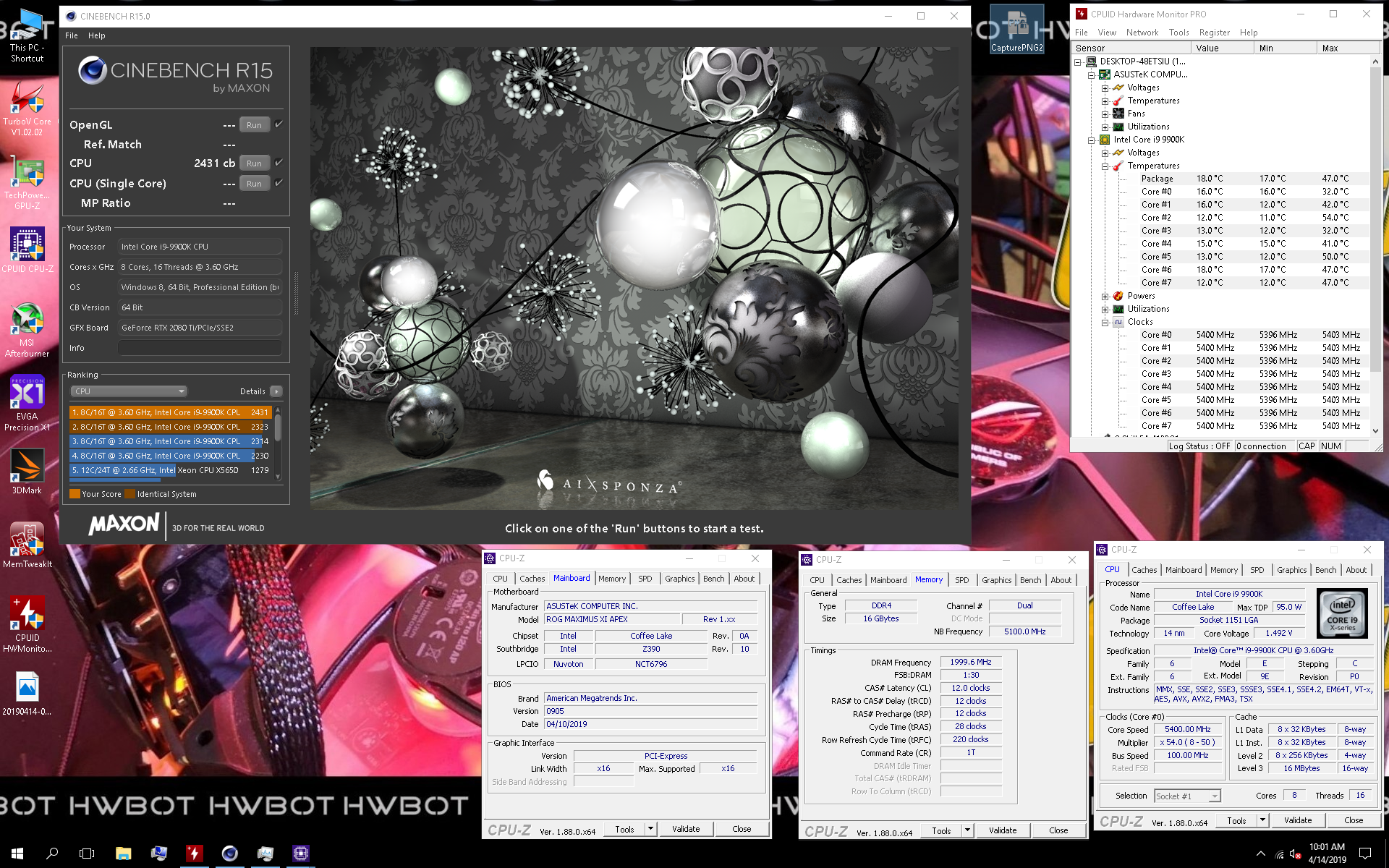This screenshot has width=1389, height=868.
Task: Click Value column header in HWMonitor
Action: [1222, 48]
